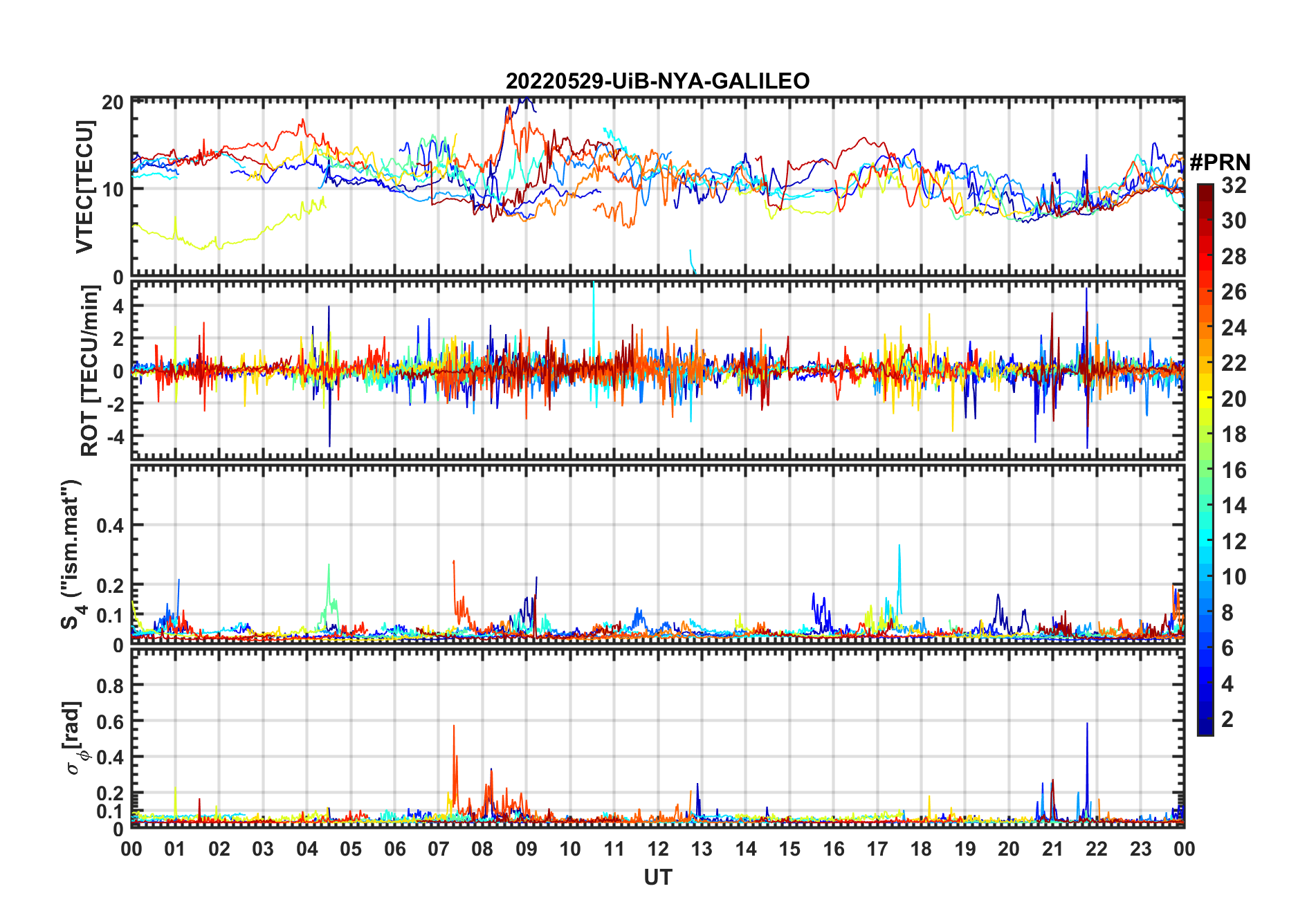
Task: Click x-axis hour label 15
Action: [x=789, y=849]
